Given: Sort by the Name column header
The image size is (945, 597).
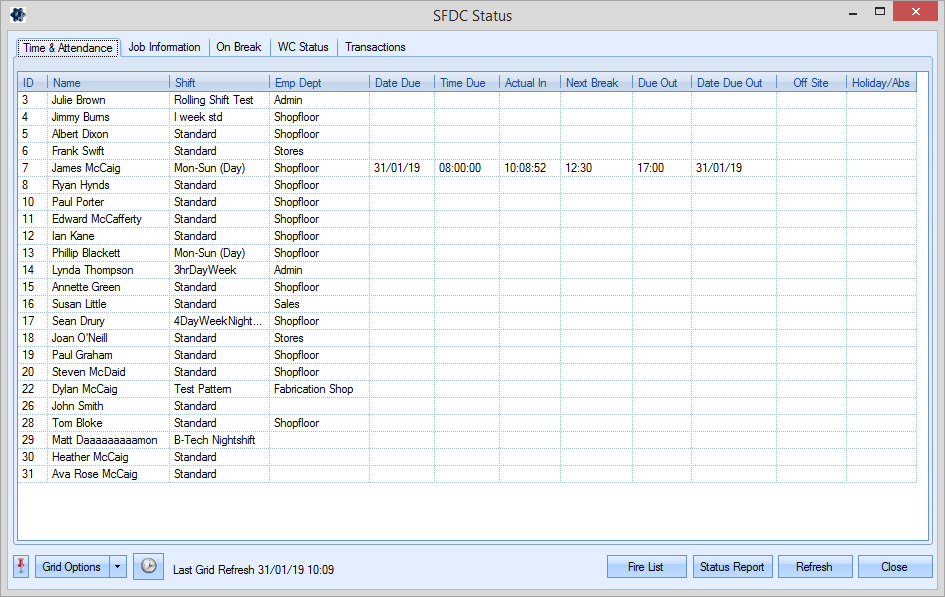Looking at the screenshot, I should (x=108, y=83).
